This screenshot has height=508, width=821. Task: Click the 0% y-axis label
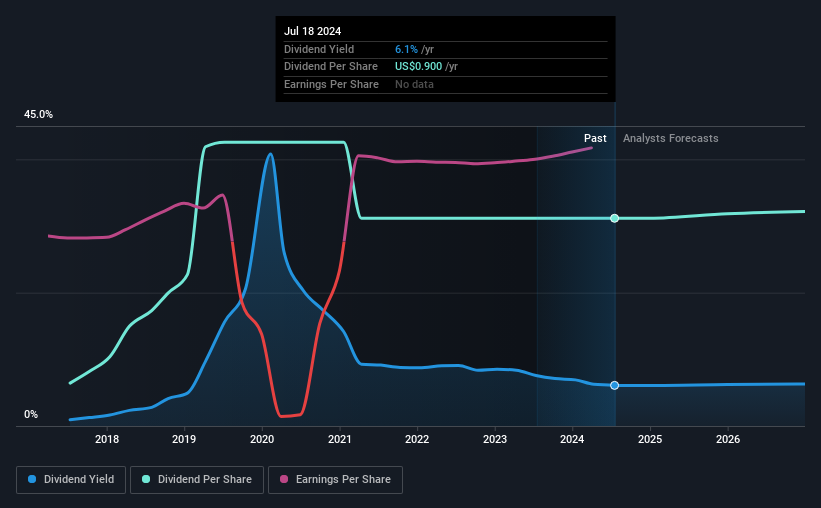pos(31,414)
